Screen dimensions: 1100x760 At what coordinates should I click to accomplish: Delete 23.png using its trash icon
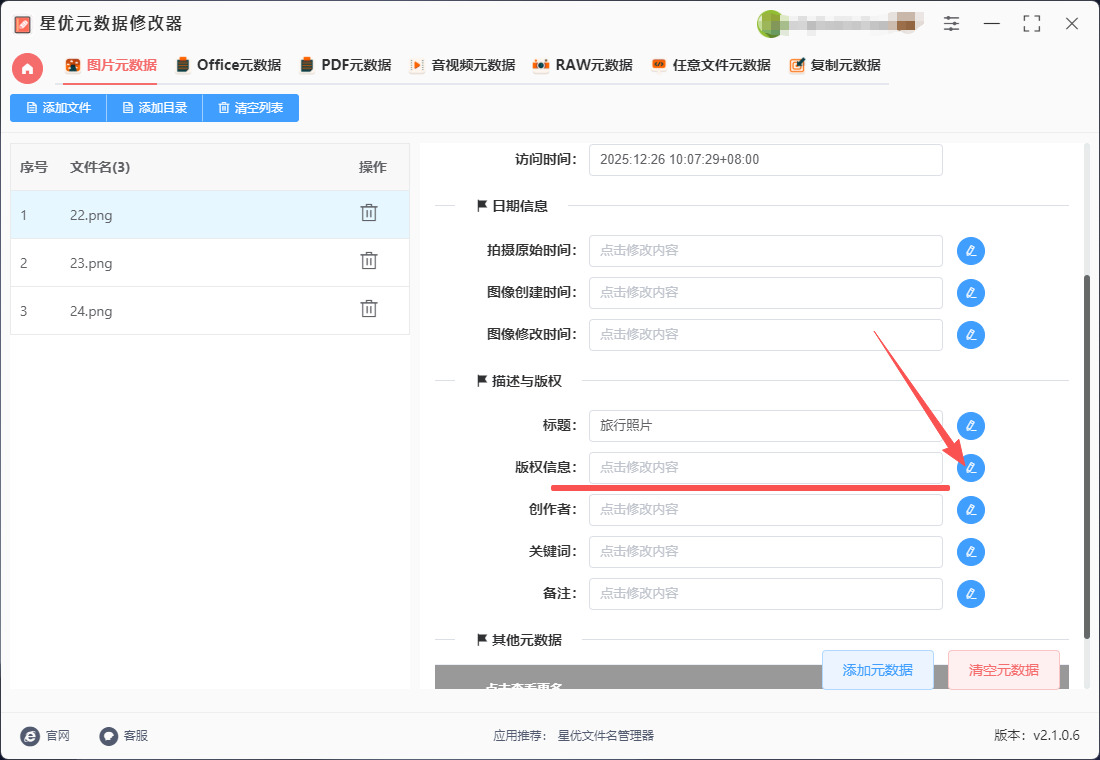[369, 261]
